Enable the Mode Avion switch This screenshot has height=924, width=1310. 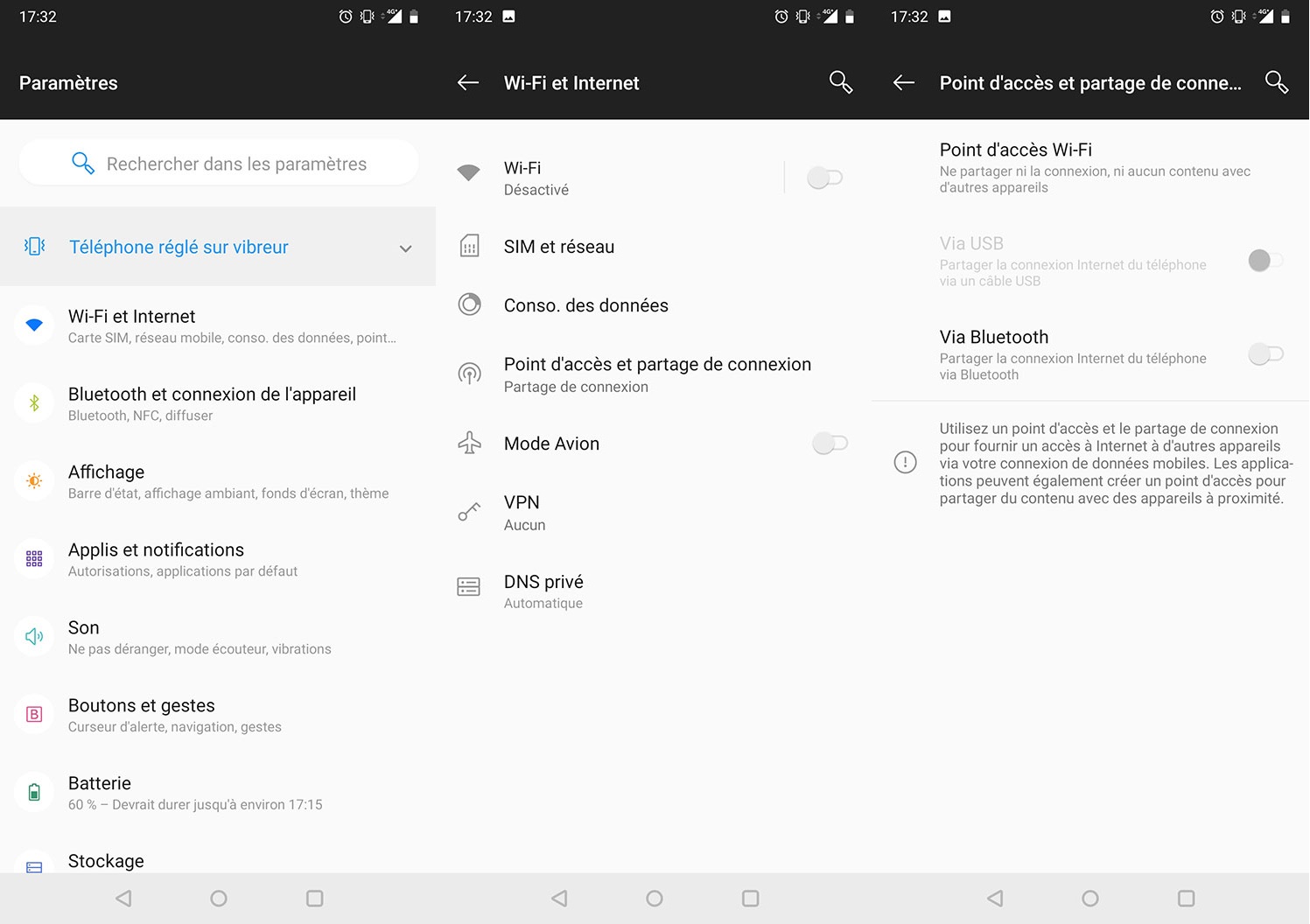[830, 443]
